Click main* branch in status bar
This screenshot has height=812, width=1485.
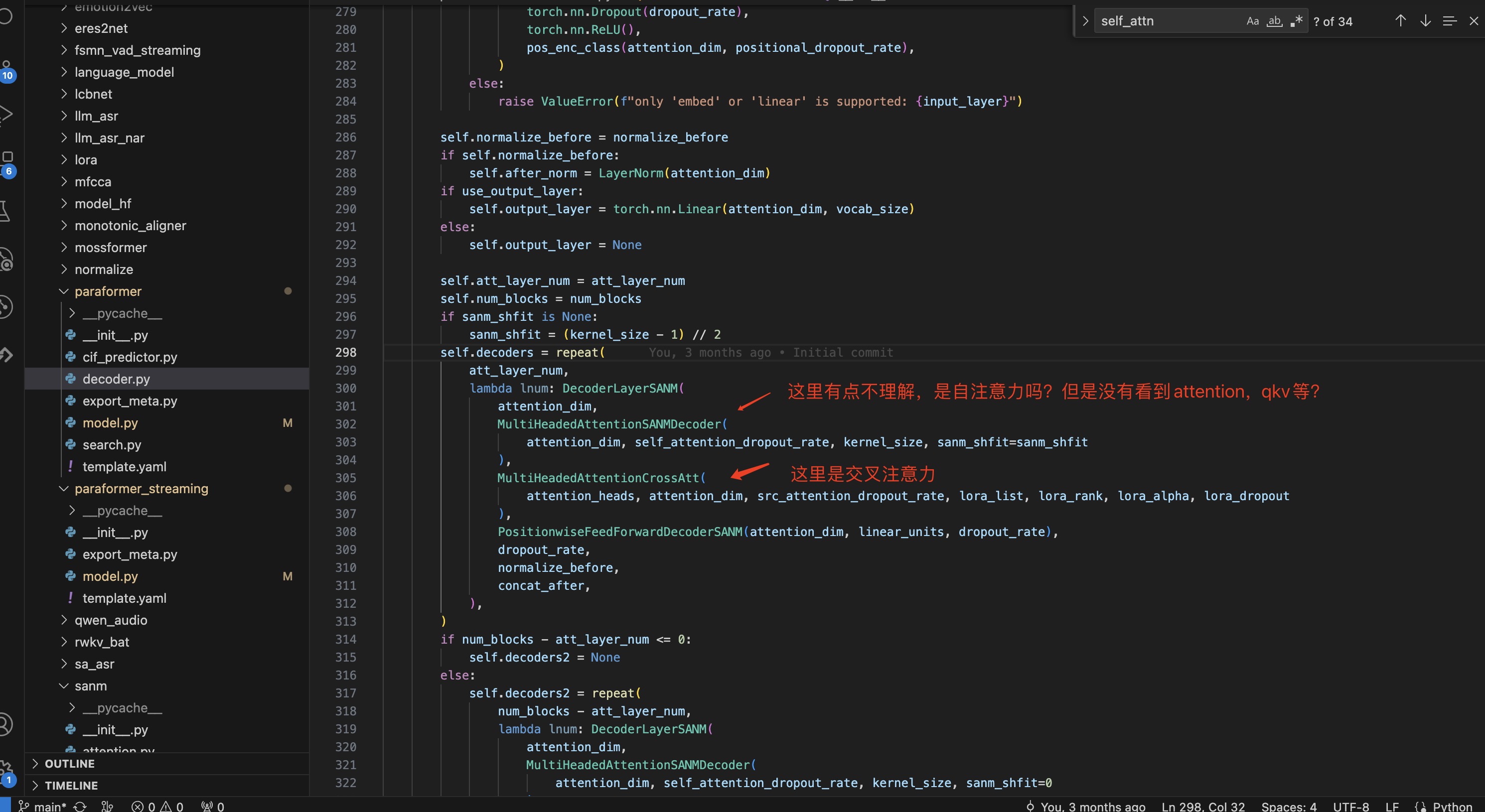pyautogui.click(x=43, y=806)
